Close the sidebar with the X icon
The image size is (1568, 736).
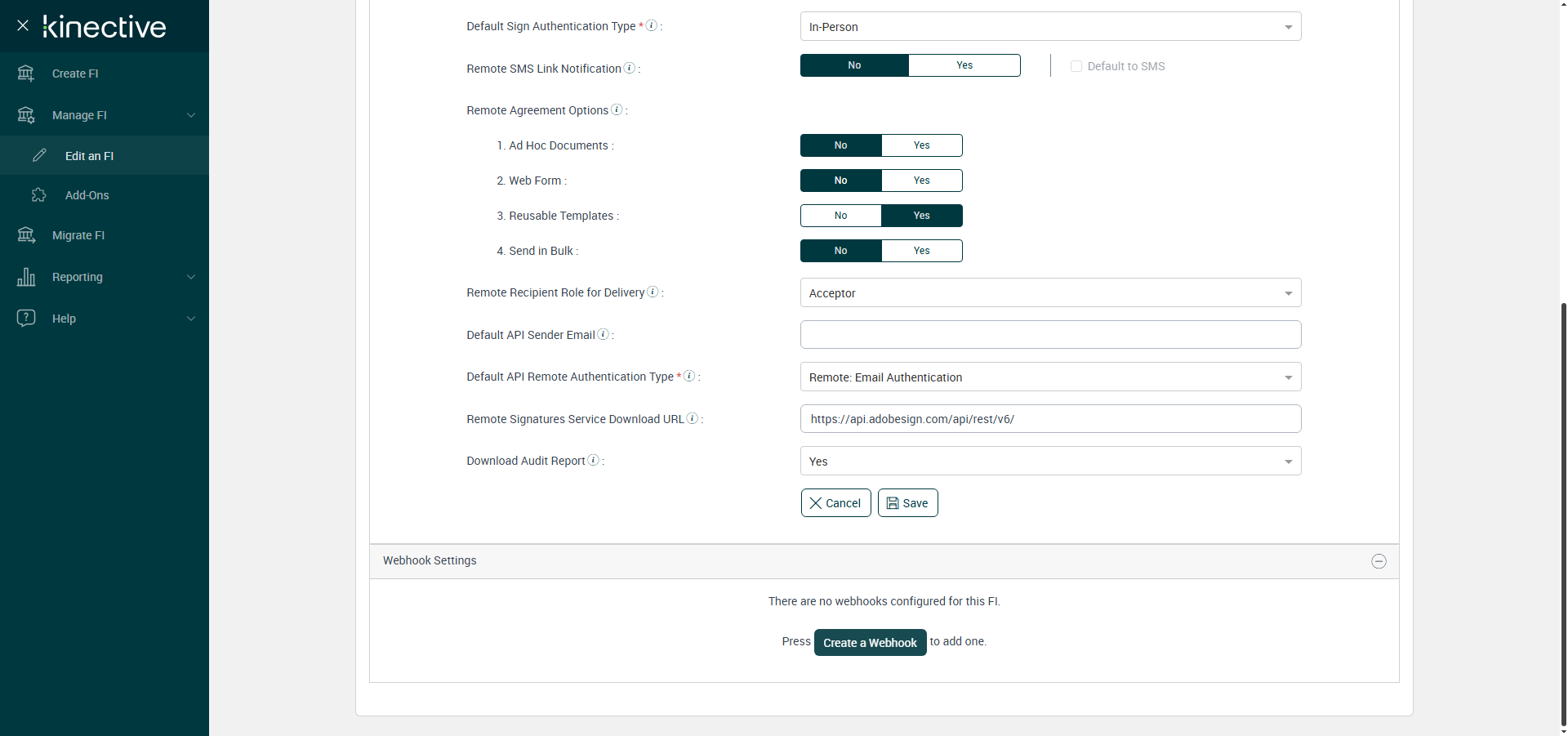coord(23,25)
